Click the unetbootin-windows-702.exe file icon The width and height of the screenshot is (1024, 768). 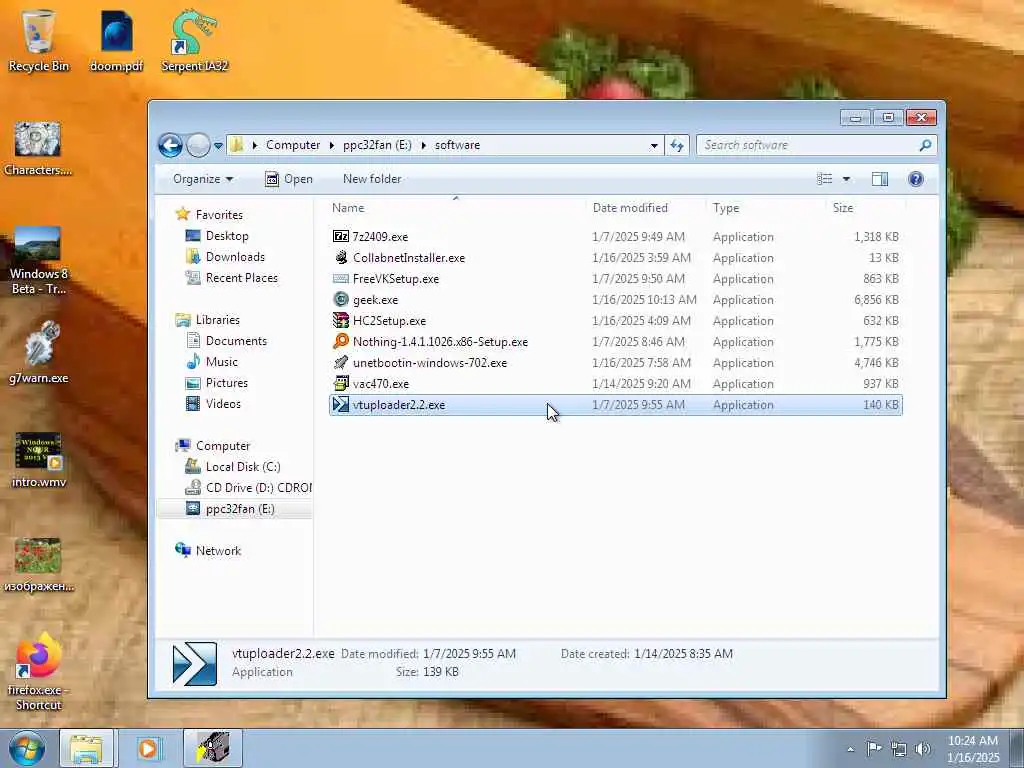341,362
